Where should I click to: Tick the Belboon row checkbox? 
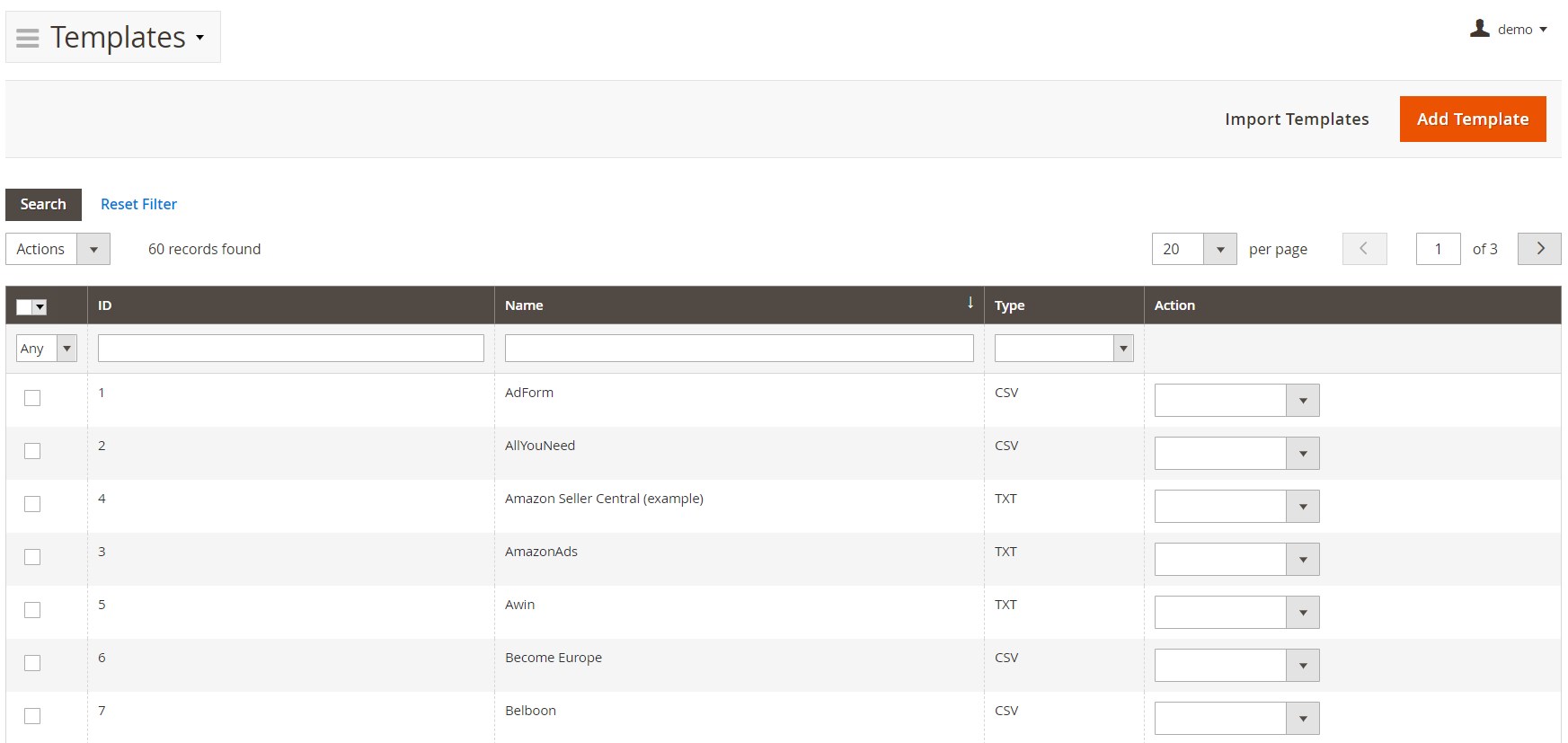(x=32, y=716)
